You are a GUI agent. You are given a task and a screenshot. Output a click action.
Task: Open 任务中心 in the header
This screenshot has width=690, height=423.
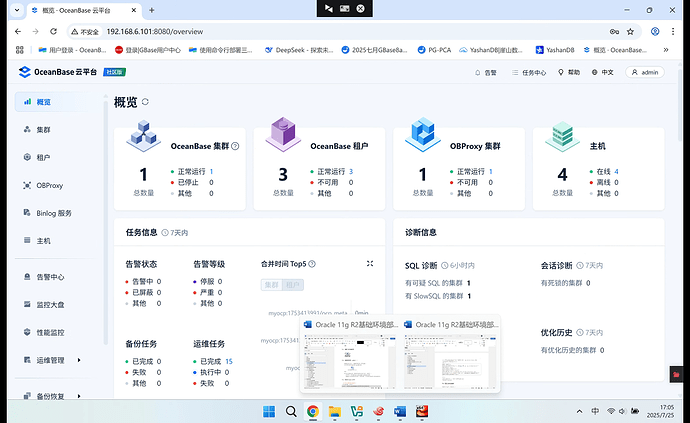[529, 73]
